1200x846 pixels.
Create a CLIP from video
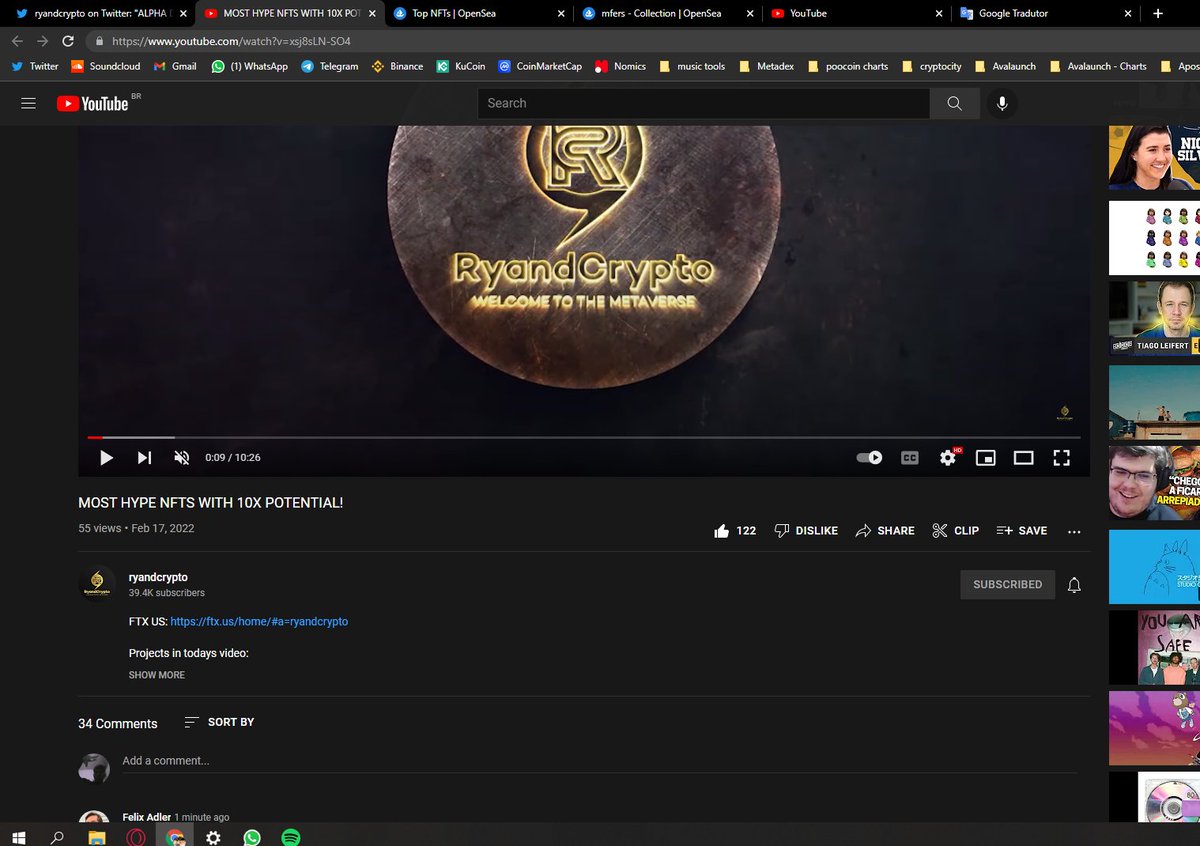click(955, 531)
